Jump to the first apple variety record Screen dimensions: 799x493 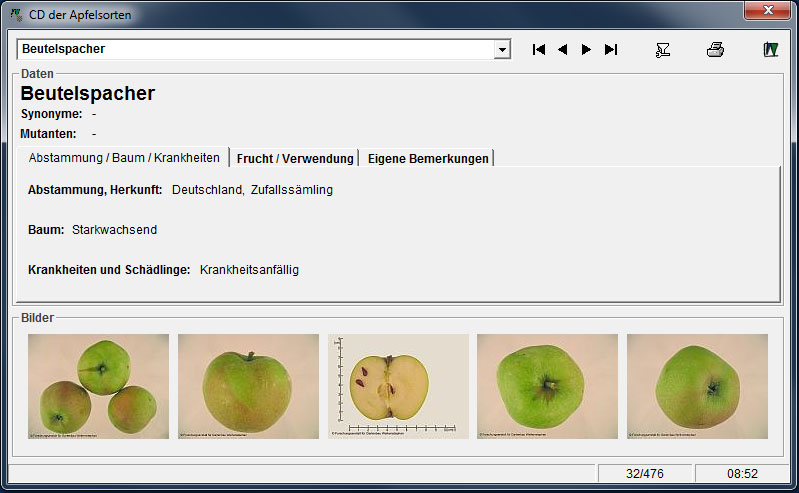click(x=539, y=50)
